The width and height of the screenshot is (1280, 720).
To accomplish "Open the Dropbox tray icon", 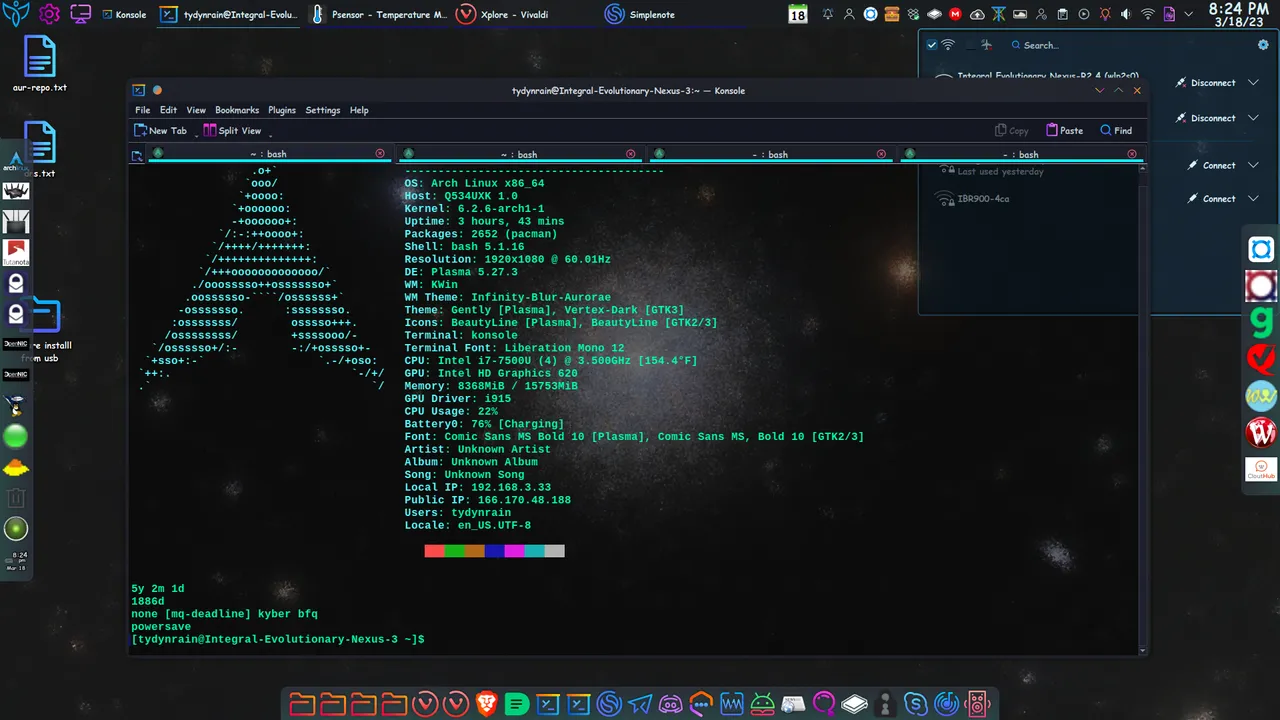I will [x=912, y=15].
